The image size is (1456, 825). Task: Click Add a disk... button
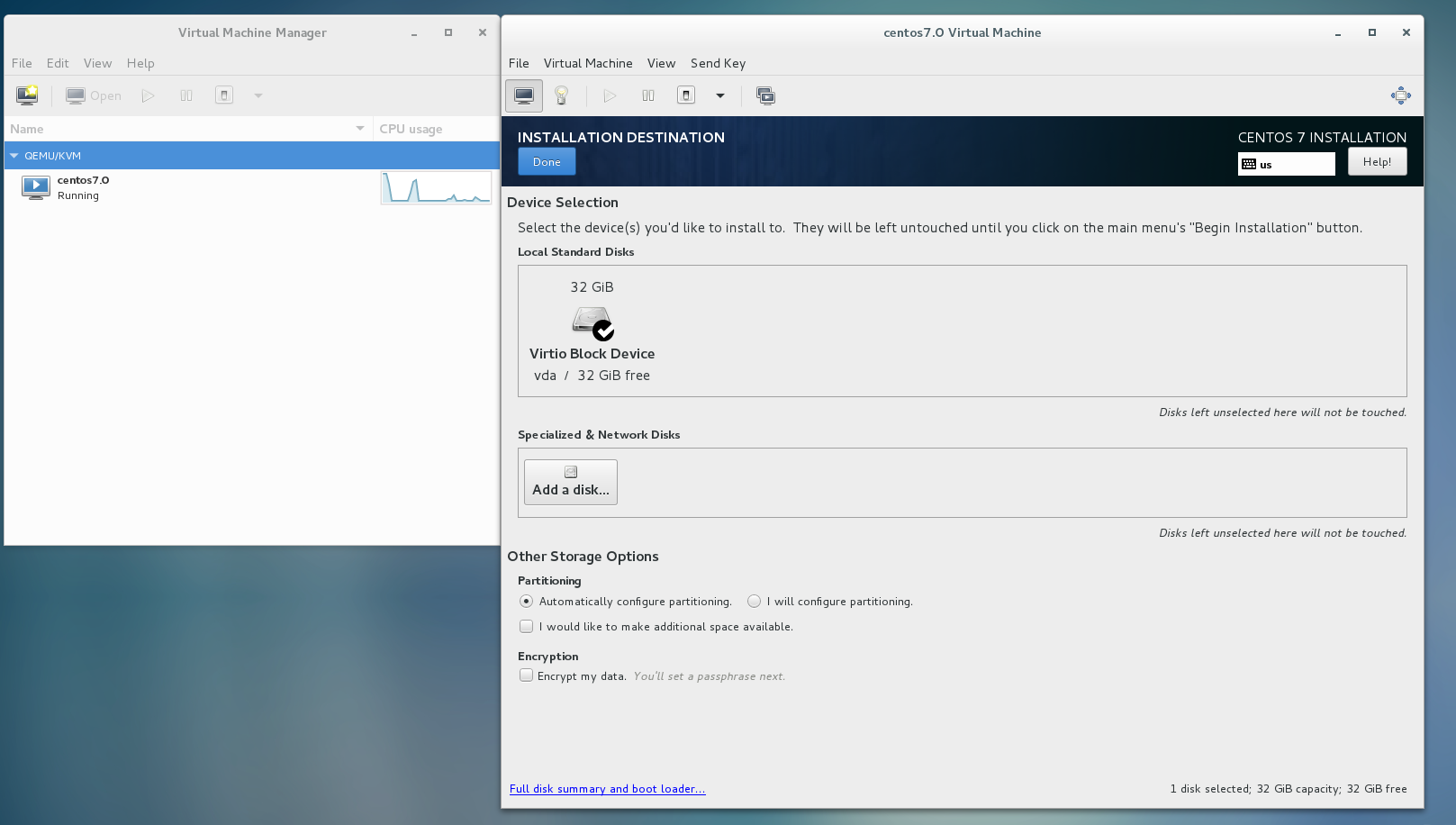[x=571, y=482]
